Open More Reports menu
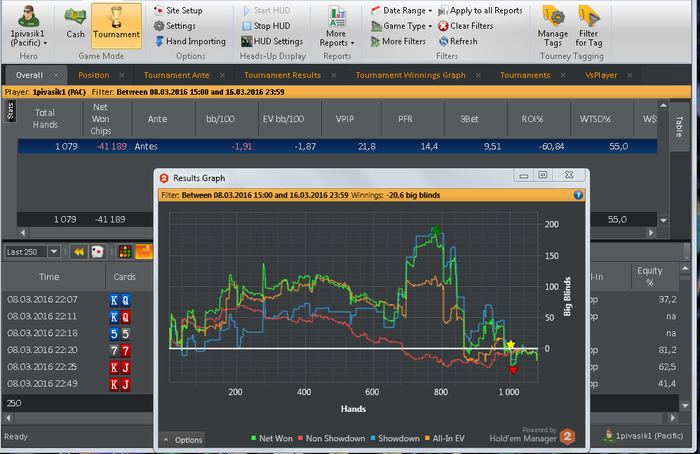 click(x=337, y=27)
